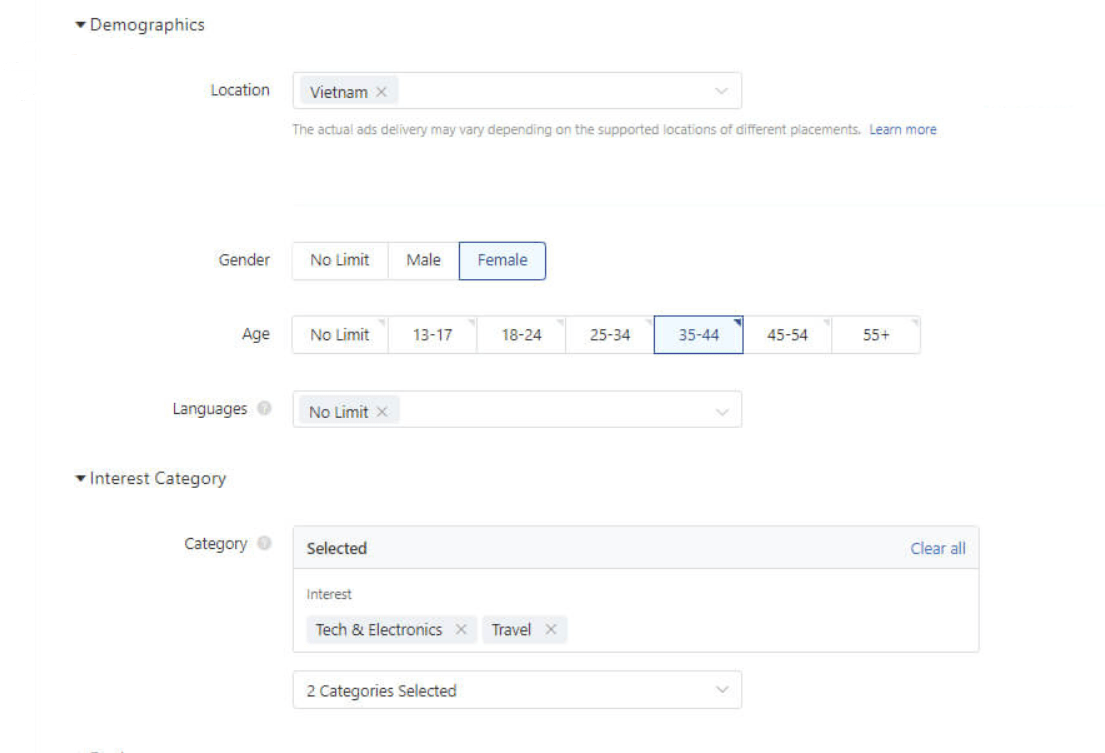Screen dimensions: 1105x753
Task: Toggle the 55+ age range
Action: [876, 335]
